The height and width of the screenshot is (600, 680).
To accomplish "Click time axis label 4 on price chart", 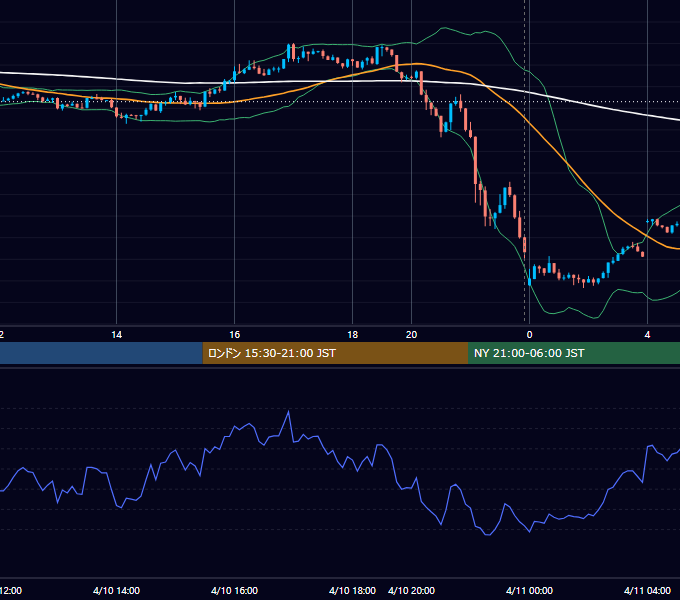I will click(x=647, y=335).
